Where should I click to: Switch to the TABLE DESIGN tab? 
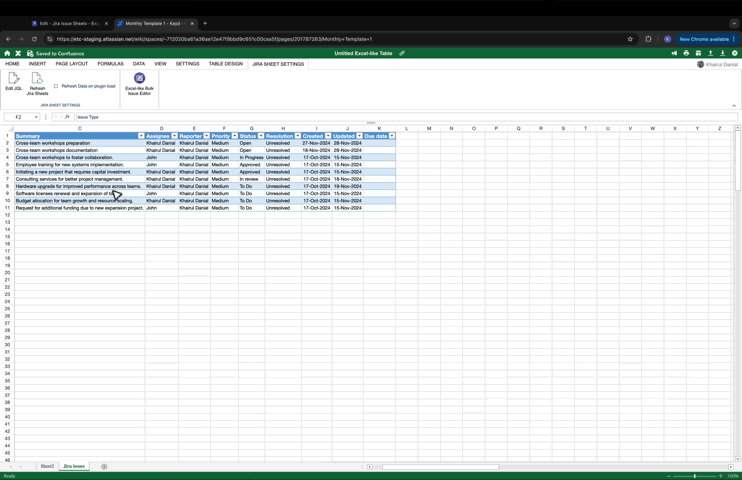(x=225, y=64)
